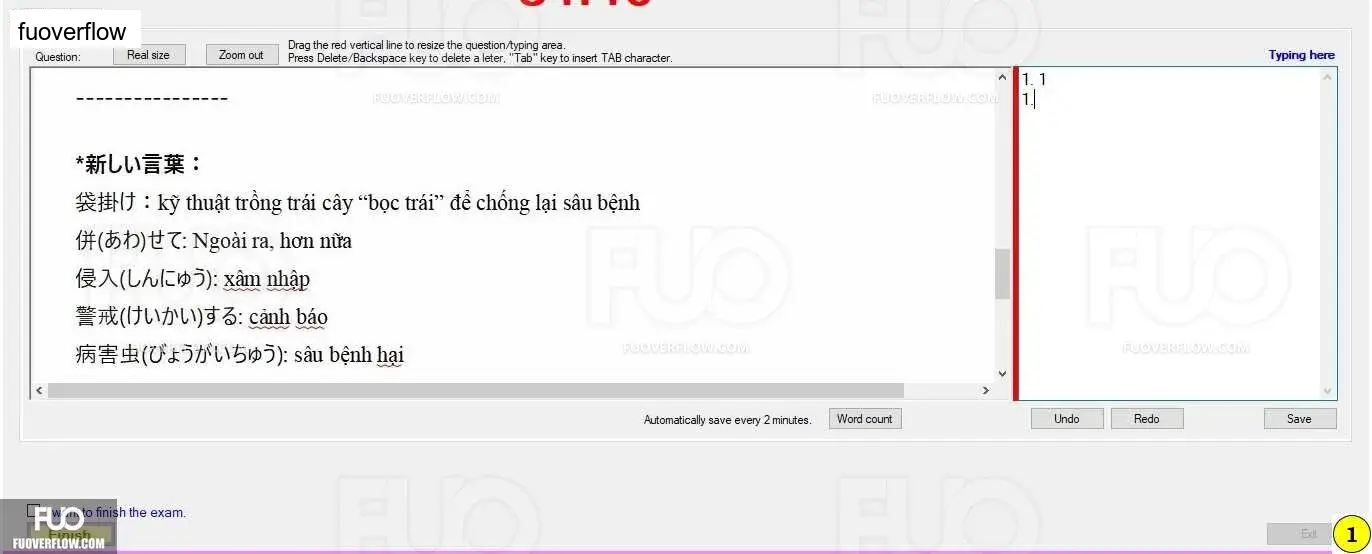The image size is (1372, 554).
Task: Click the line 病害虫 sâu bệnh hại
Action: [x=239, y=355]
